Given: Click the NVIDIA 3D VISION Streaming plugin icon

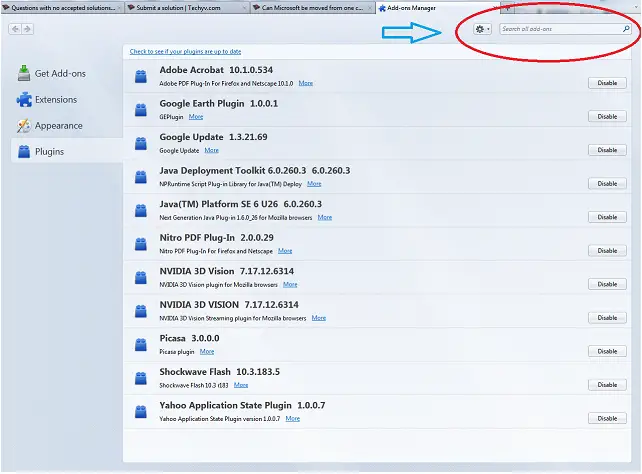Looking at the screenshot, I should coord(141,311).
